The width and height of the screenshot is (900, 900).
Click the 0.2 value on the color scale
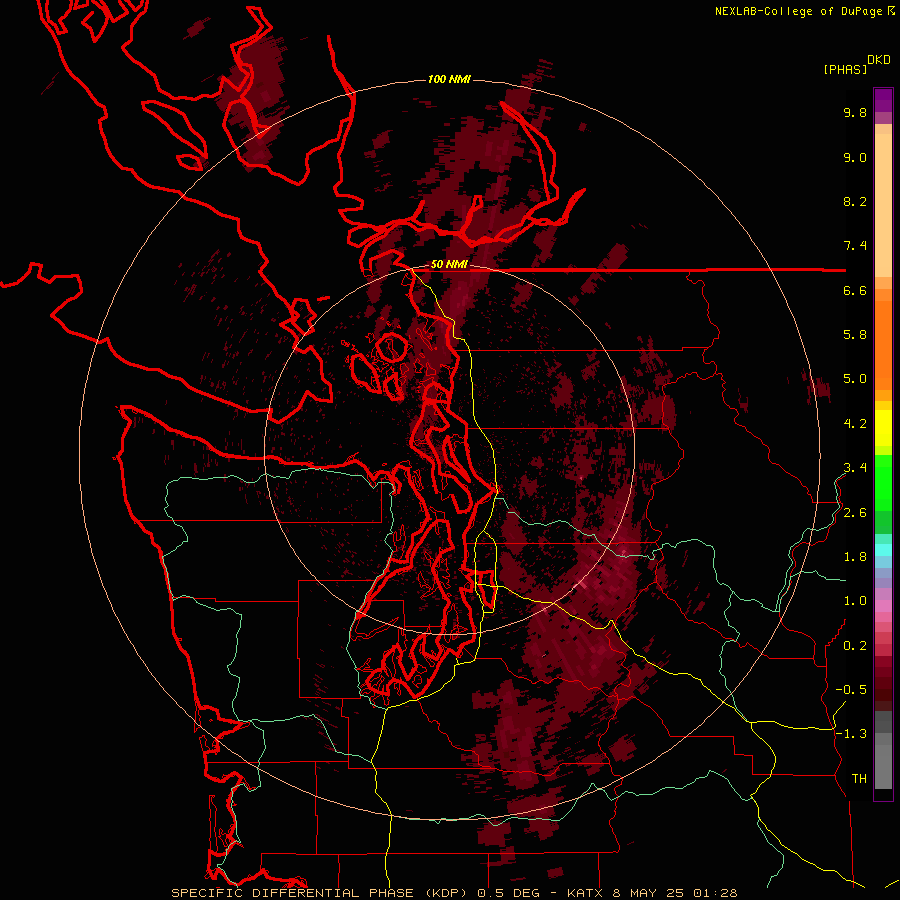pyautogui.click(x=855, y=646)
